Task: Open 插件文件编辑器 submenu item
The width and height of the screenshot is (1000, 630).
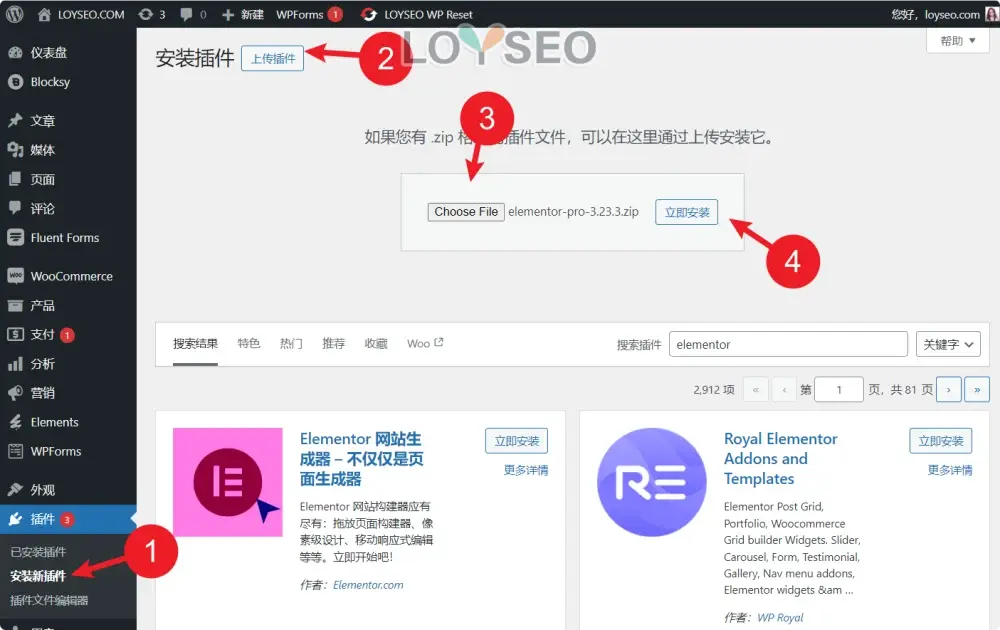Action: (49, 601)
